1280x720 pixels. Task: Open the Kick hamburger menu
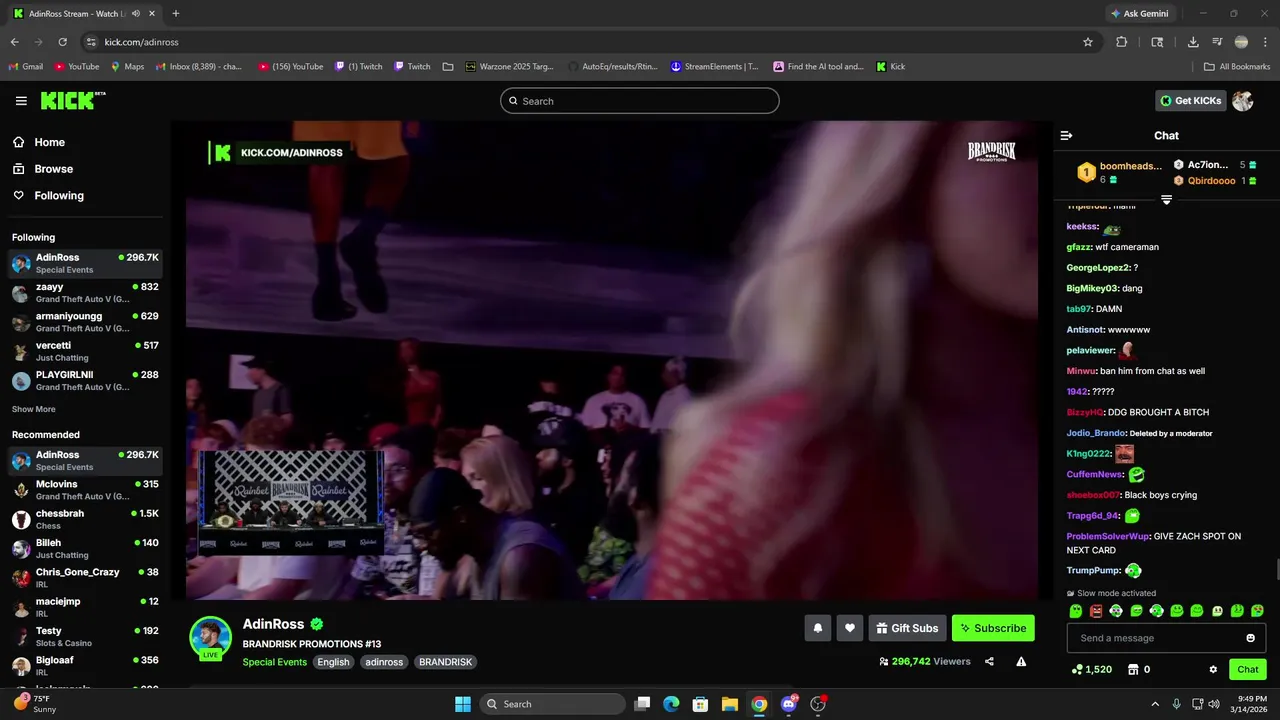[x=21, y=101]
